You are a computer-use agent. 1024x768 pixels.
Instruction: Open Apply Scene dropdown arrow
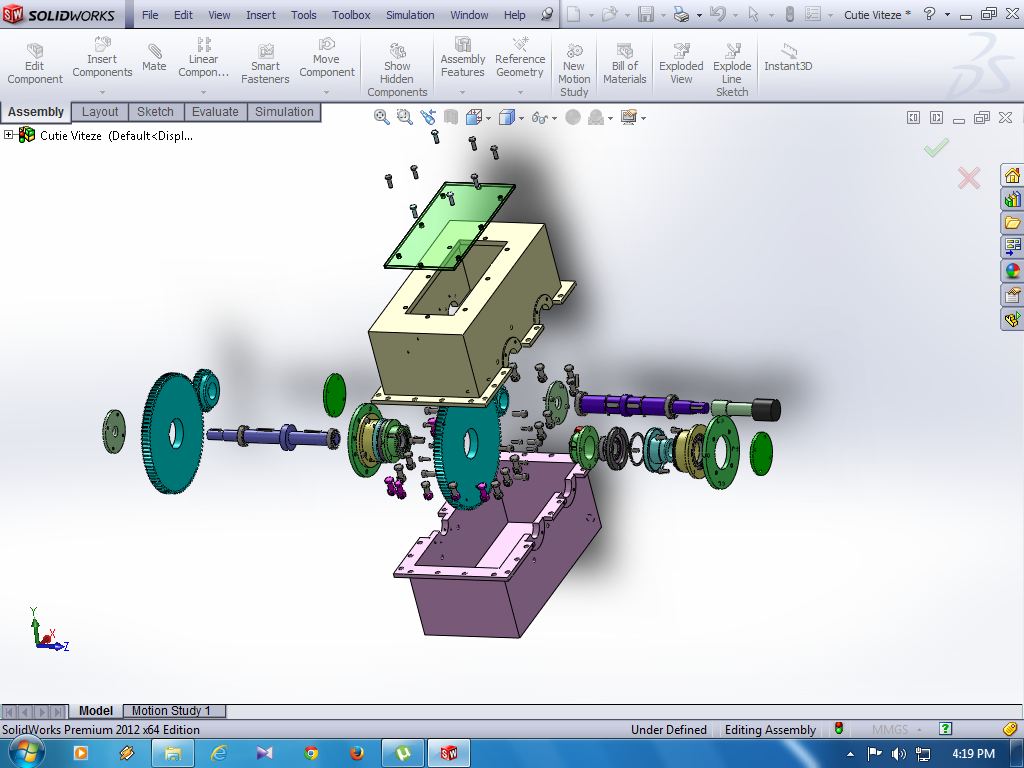click(611, 118)
